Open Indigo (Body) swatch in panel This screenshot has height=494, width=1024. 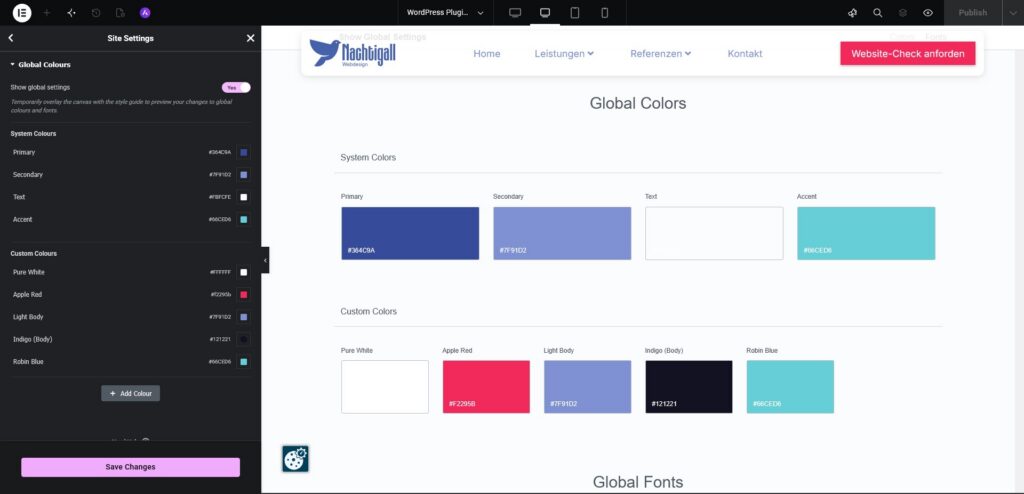[244, 339]
